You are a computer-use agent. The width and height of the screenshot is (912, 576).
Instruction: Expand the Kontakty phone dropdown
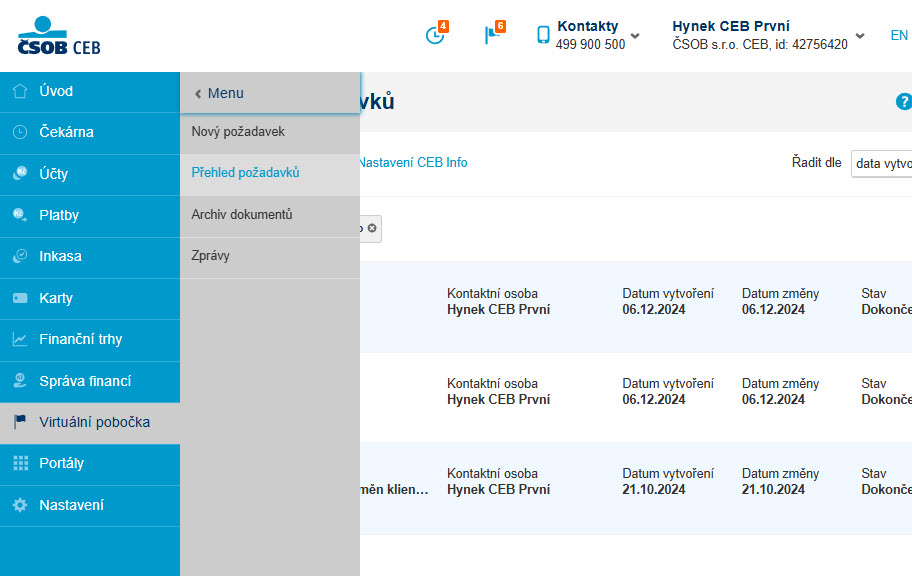point(635,35)
